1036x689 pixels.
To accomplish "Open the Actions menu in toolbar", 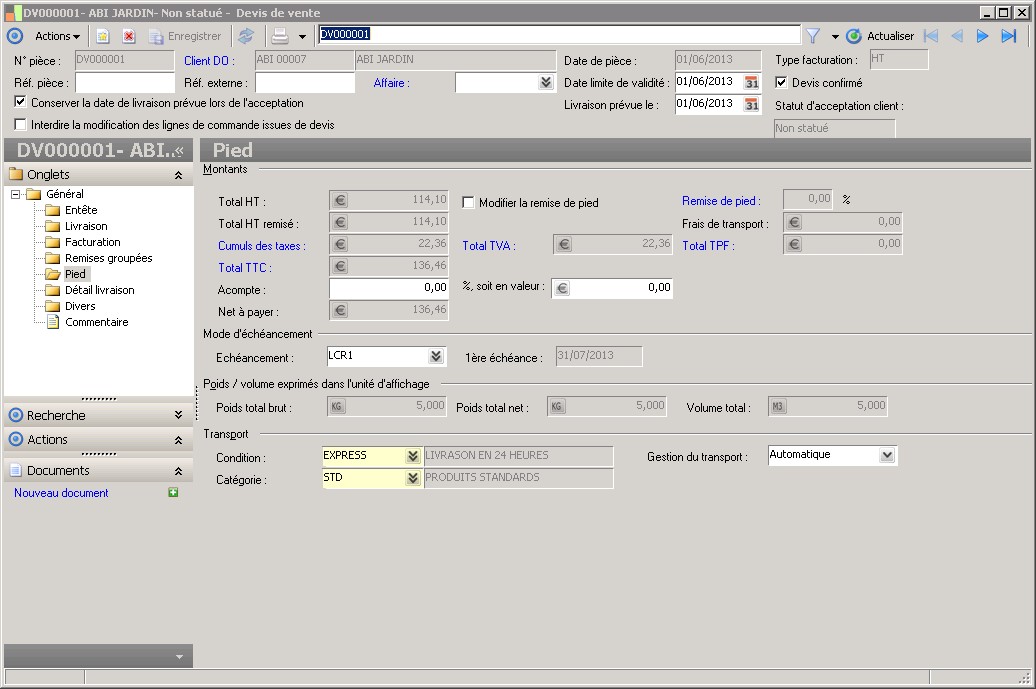I will (57, 36).
